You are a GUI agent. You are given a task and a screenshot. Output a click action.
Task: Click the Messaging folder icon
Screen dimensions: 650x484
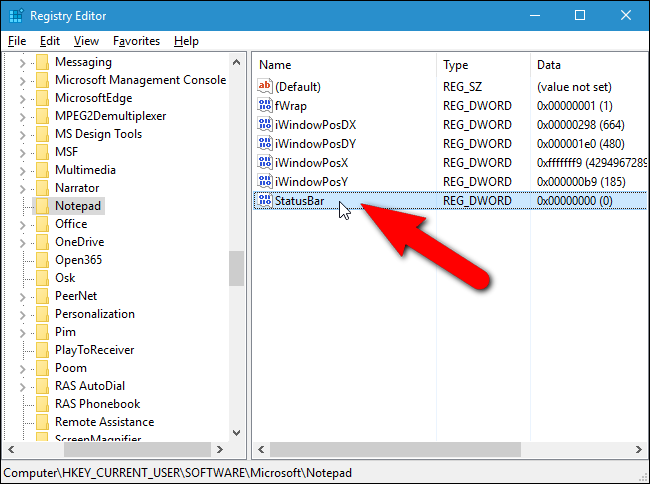pos(42,62)
